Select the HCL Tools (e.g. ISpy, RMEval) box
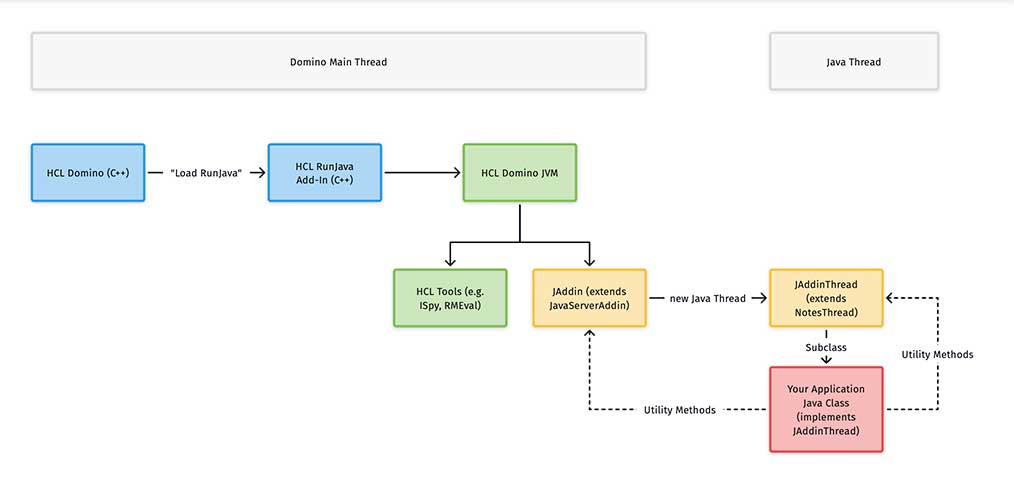Screen dimensions: 1014x484 [450, 298]
